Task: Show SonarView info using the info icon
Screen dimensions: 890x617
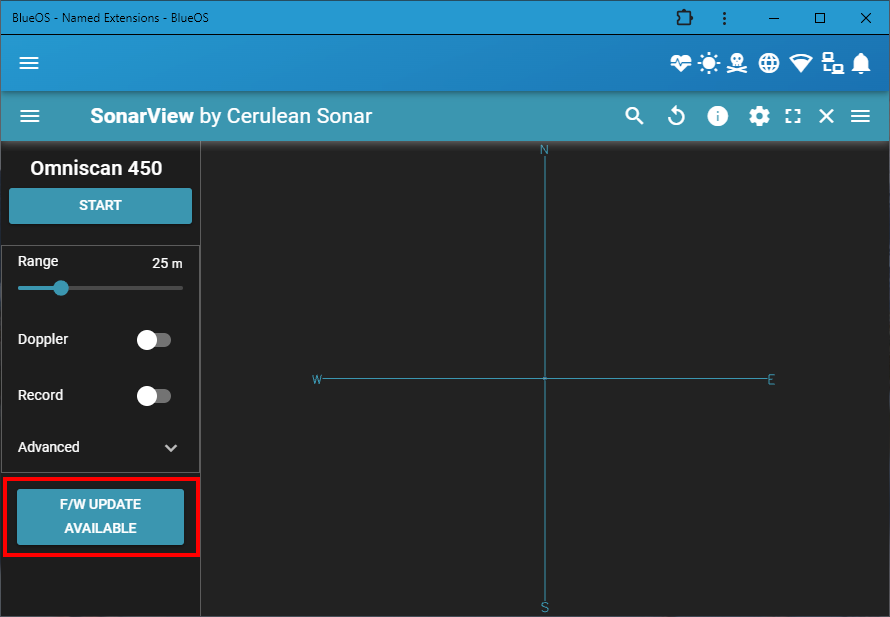Action: (717, 116)
